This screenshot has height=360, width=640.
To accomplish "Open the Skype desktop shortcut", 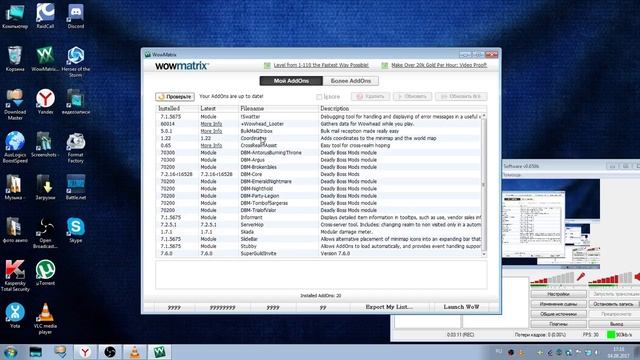I will coord(76,230).
